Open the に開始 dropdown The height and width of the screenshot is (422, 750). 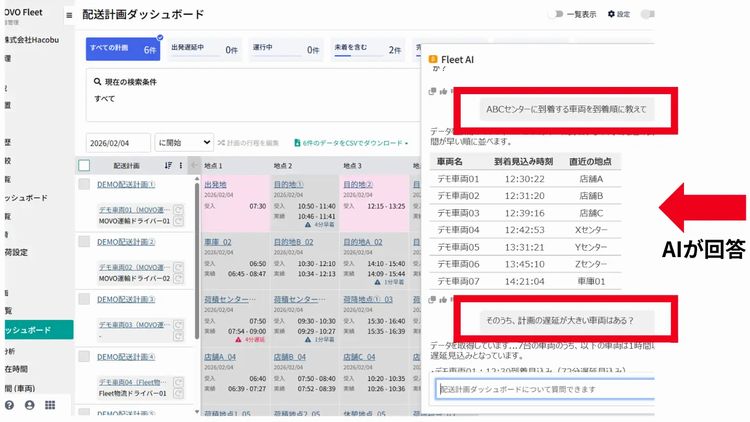click(x=184, y=143)
